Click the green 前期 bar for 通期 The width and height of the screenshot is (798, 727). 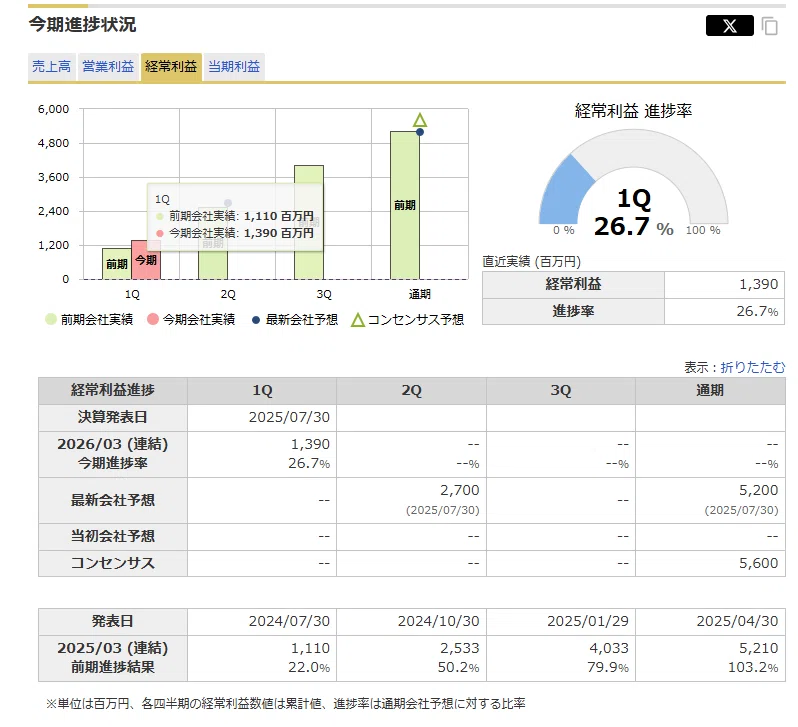(x=405, y=205)
